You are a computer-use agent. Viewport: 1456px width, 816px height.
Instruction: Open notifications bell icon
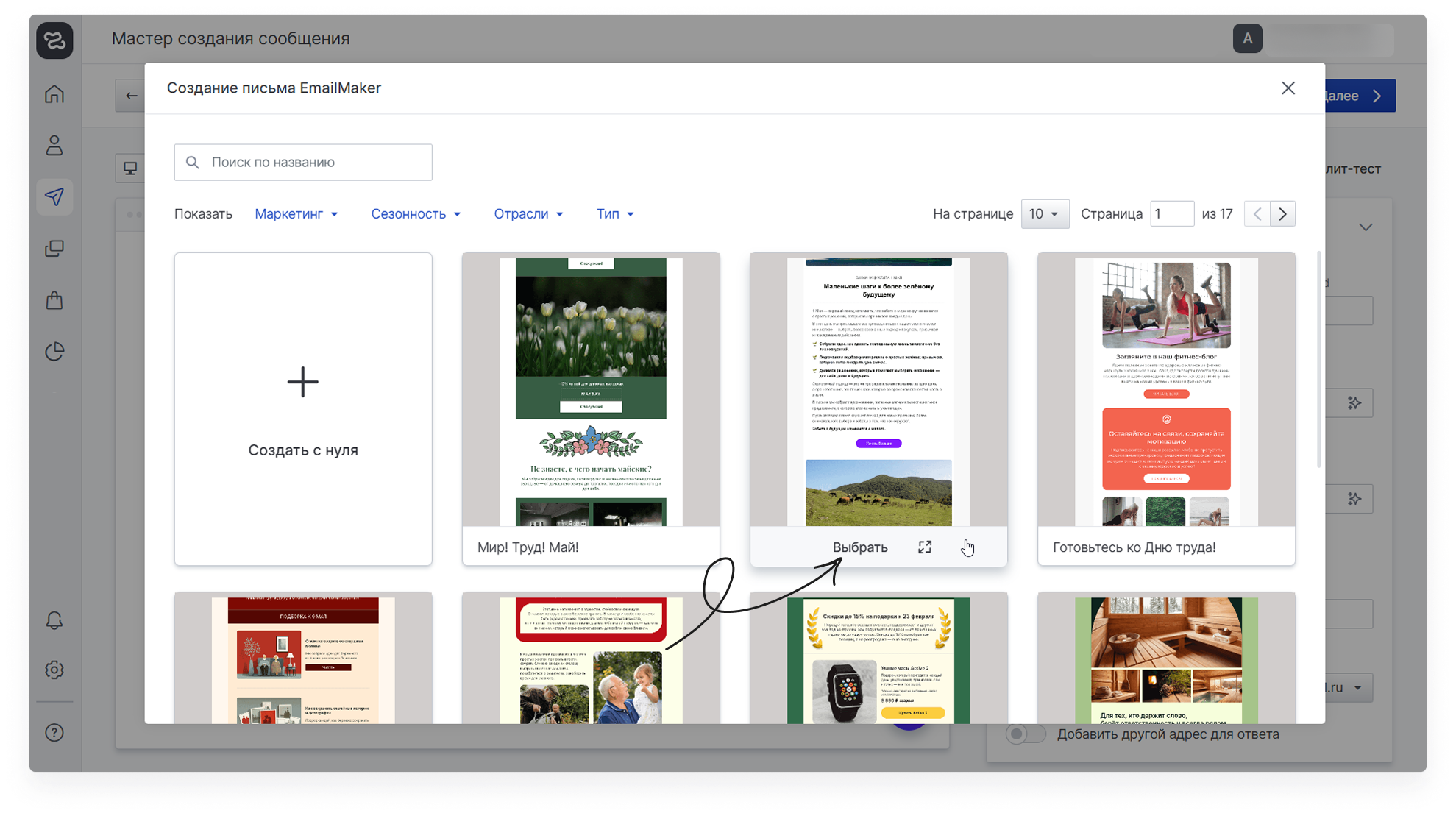[54, 620]
